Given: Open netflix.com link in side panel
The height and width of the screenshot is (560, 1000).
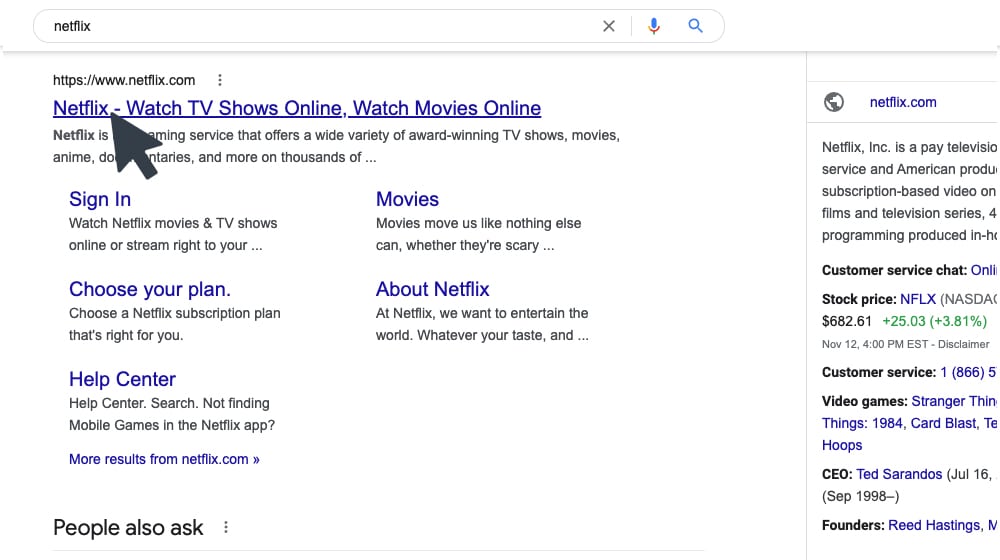Looking at the screenshot, I should click(903, 102).
